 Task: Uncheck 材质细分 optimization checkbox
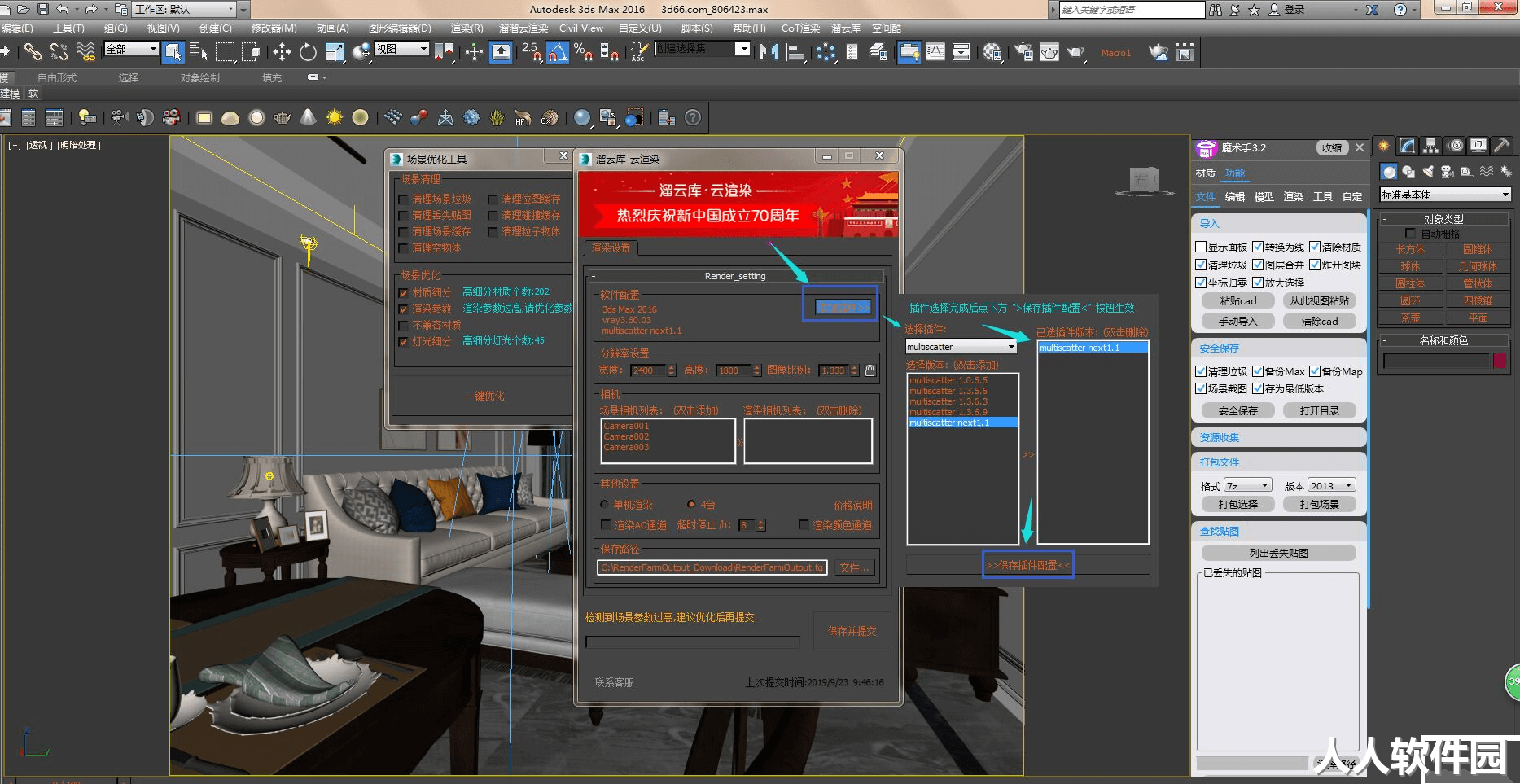(403, 293)
